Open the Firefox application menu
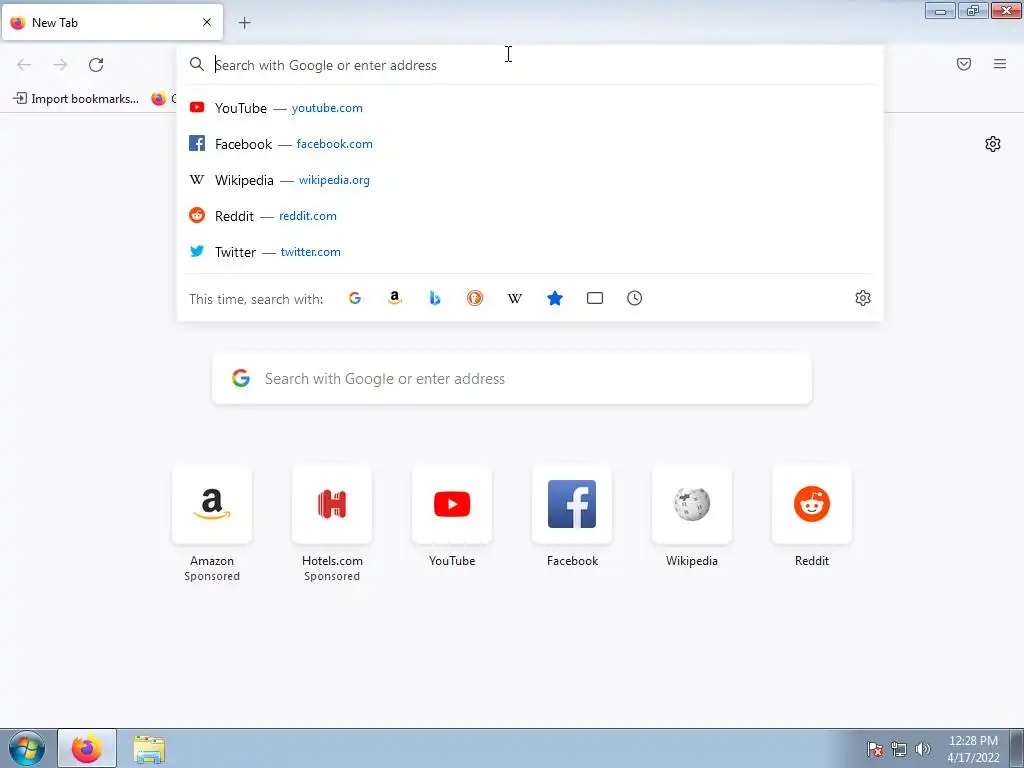The image size is (1024, 768). (x=1000, y=64)
